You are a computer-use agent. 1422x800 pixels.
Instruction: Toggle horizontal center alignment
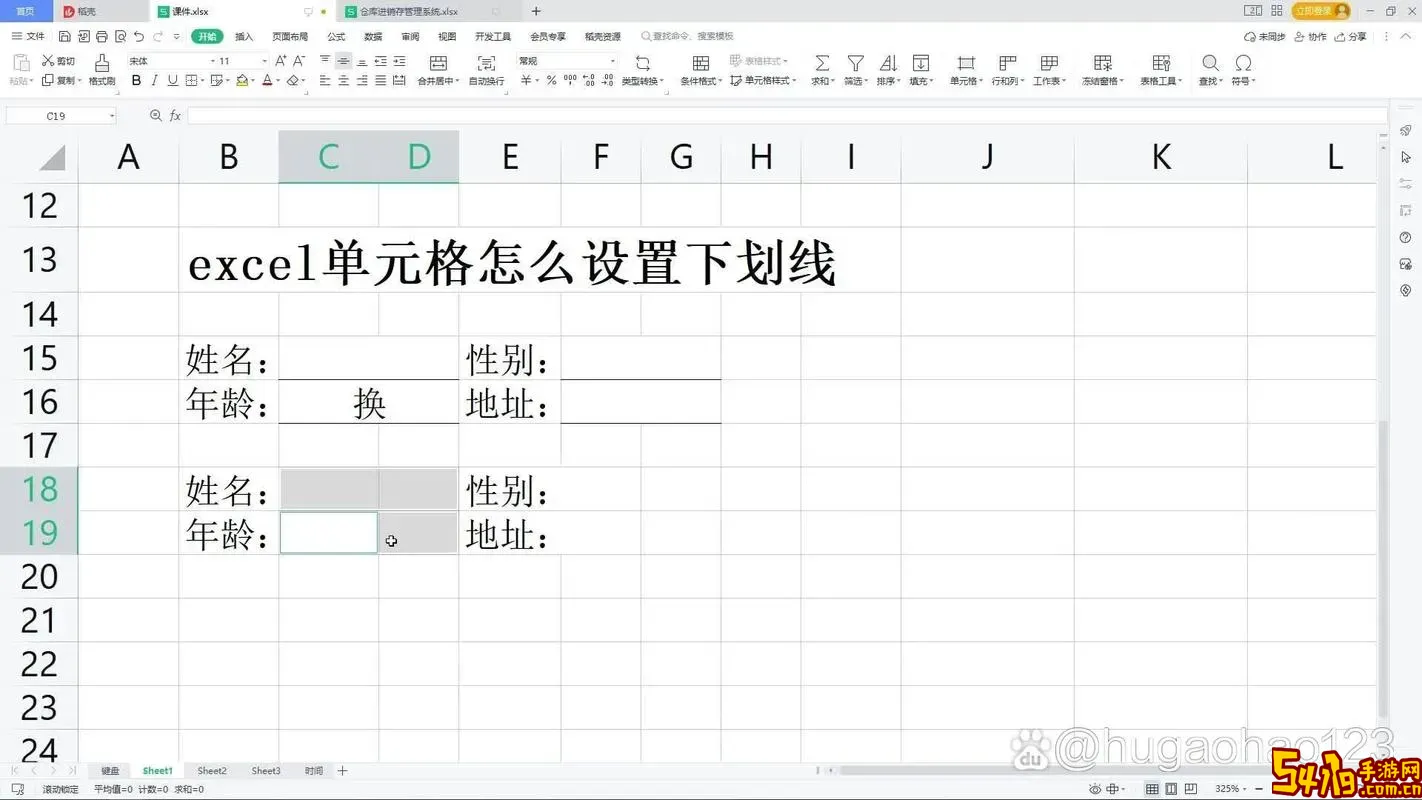point(343,80)
